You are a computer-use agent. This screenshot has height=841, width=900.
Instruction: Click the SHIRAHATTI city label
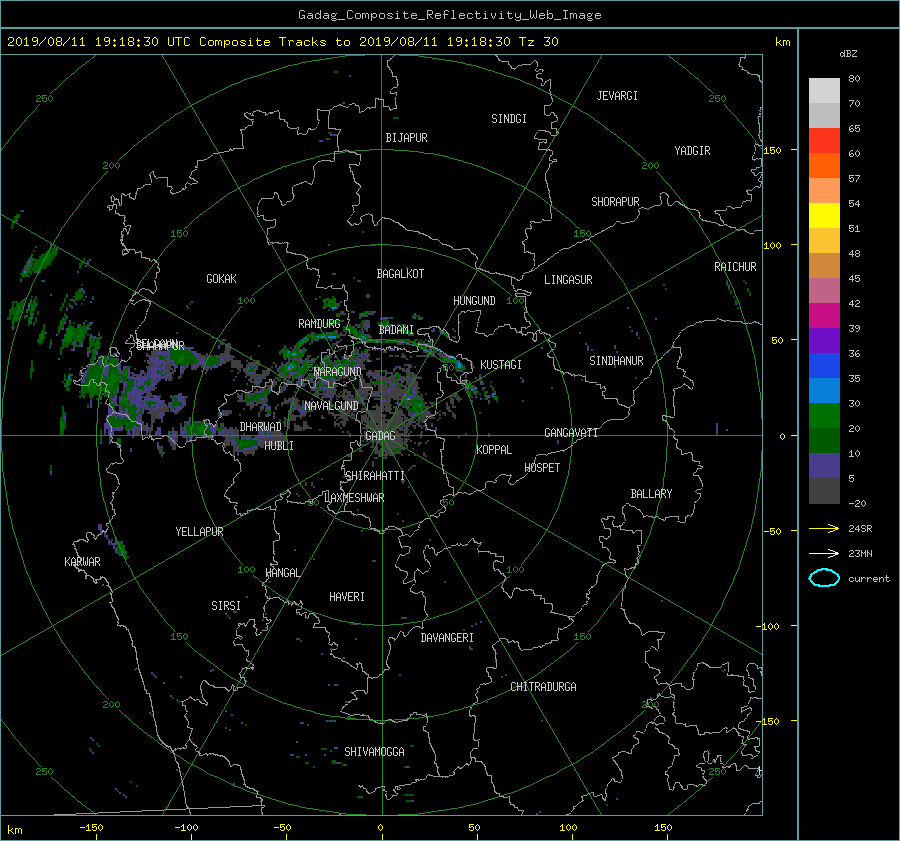click(375, 476)
